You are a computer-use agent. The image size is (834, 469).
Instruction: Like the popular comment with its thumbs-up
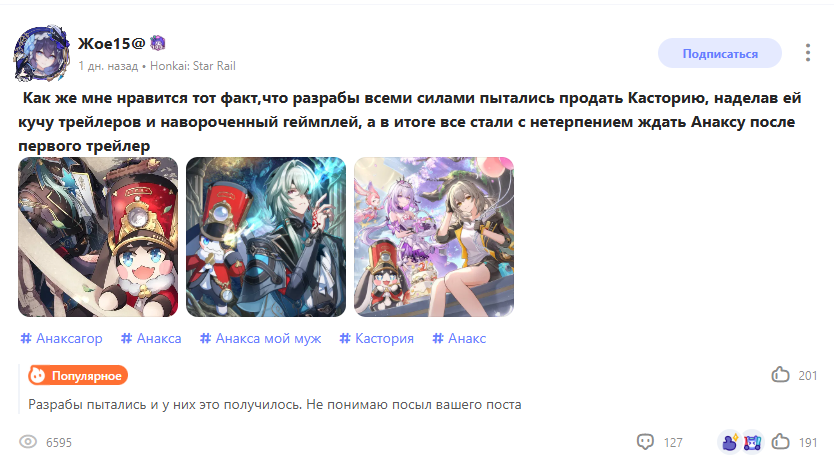(x=780, y=375)
